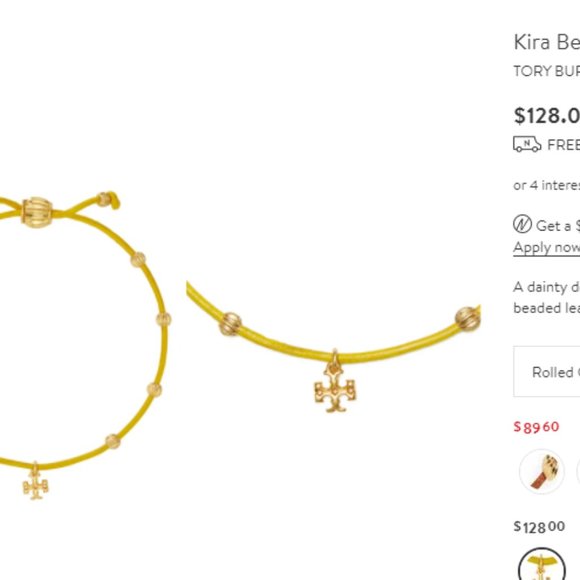Click the dainty beaded leather description
The height and width of the screenshot is (580, 580).
547,297
